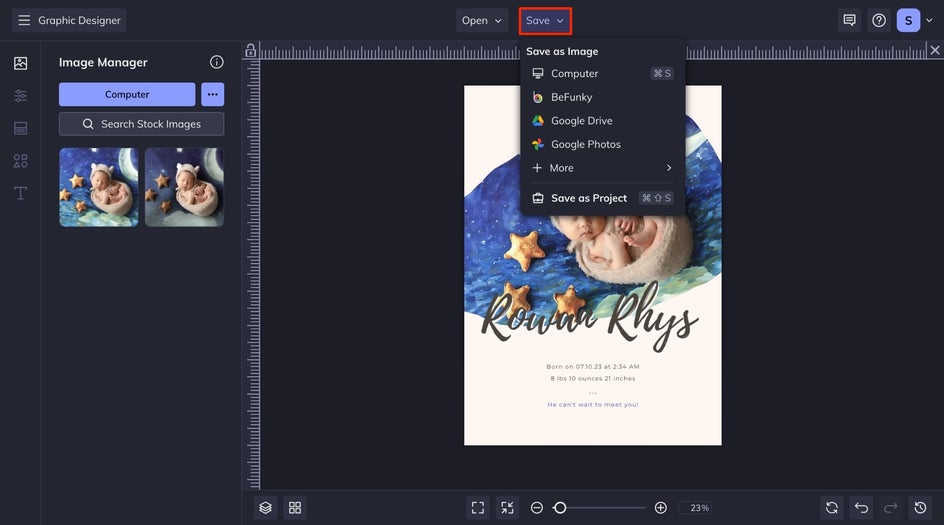Undo the last action

861,508
